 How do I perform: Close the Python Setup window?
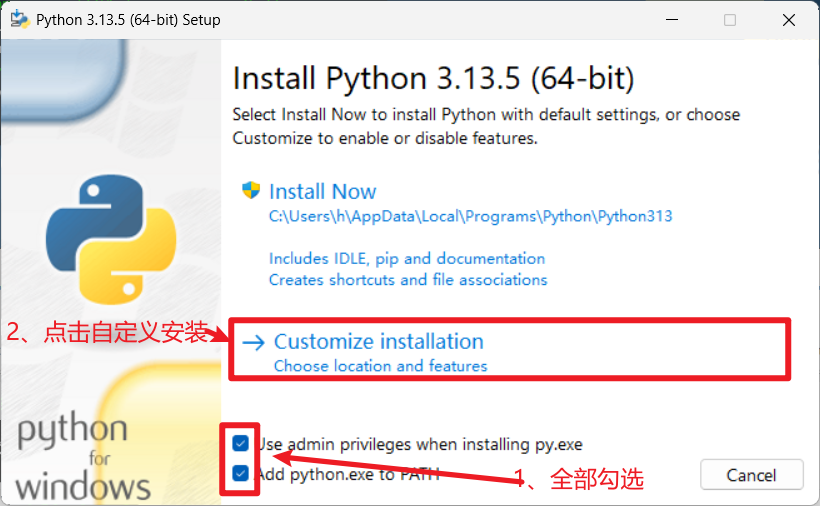[789, 20]
